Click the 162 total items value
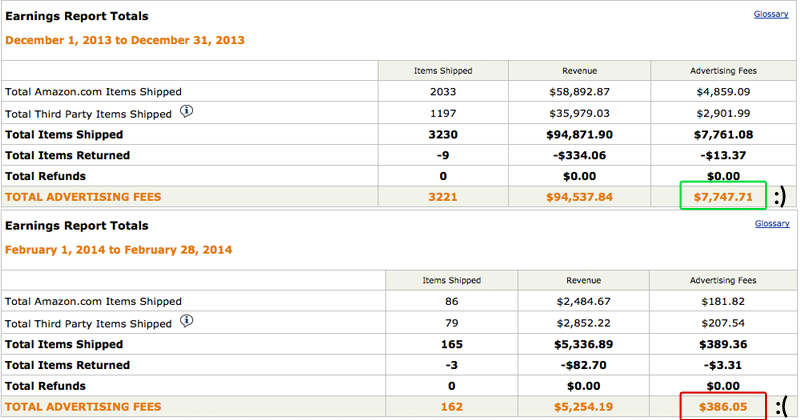 (452, 407)
